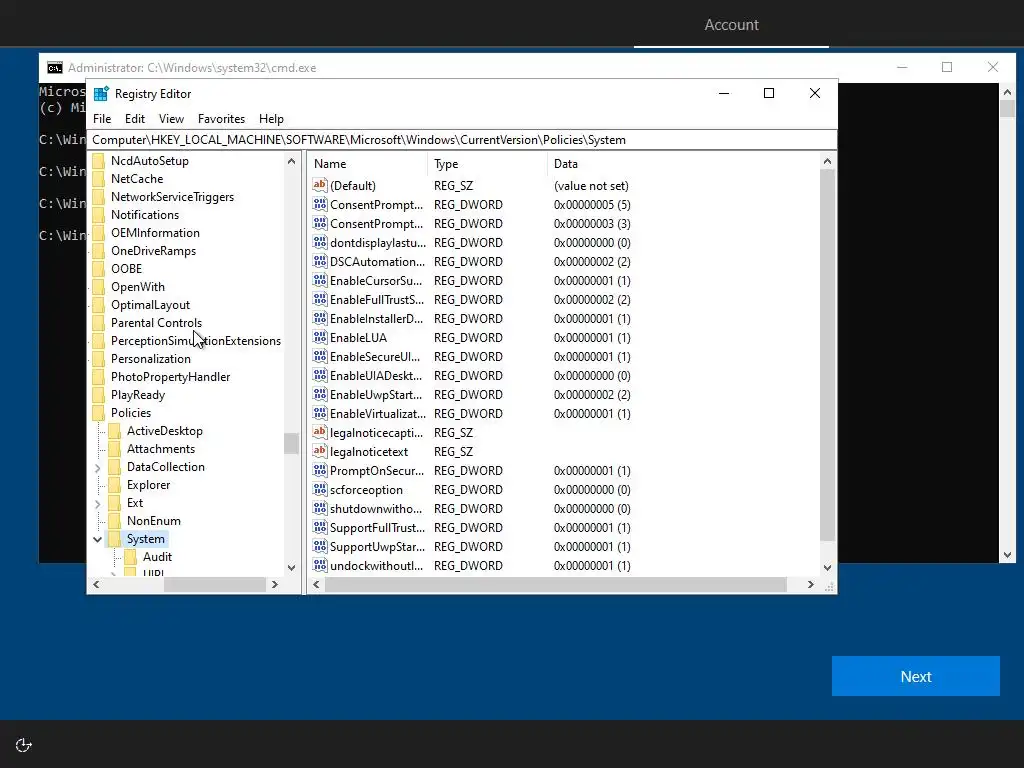This screenshot has width=1024, height=768.
Task: Expand the DataCollection key
Action: click(x=97, y=468)
